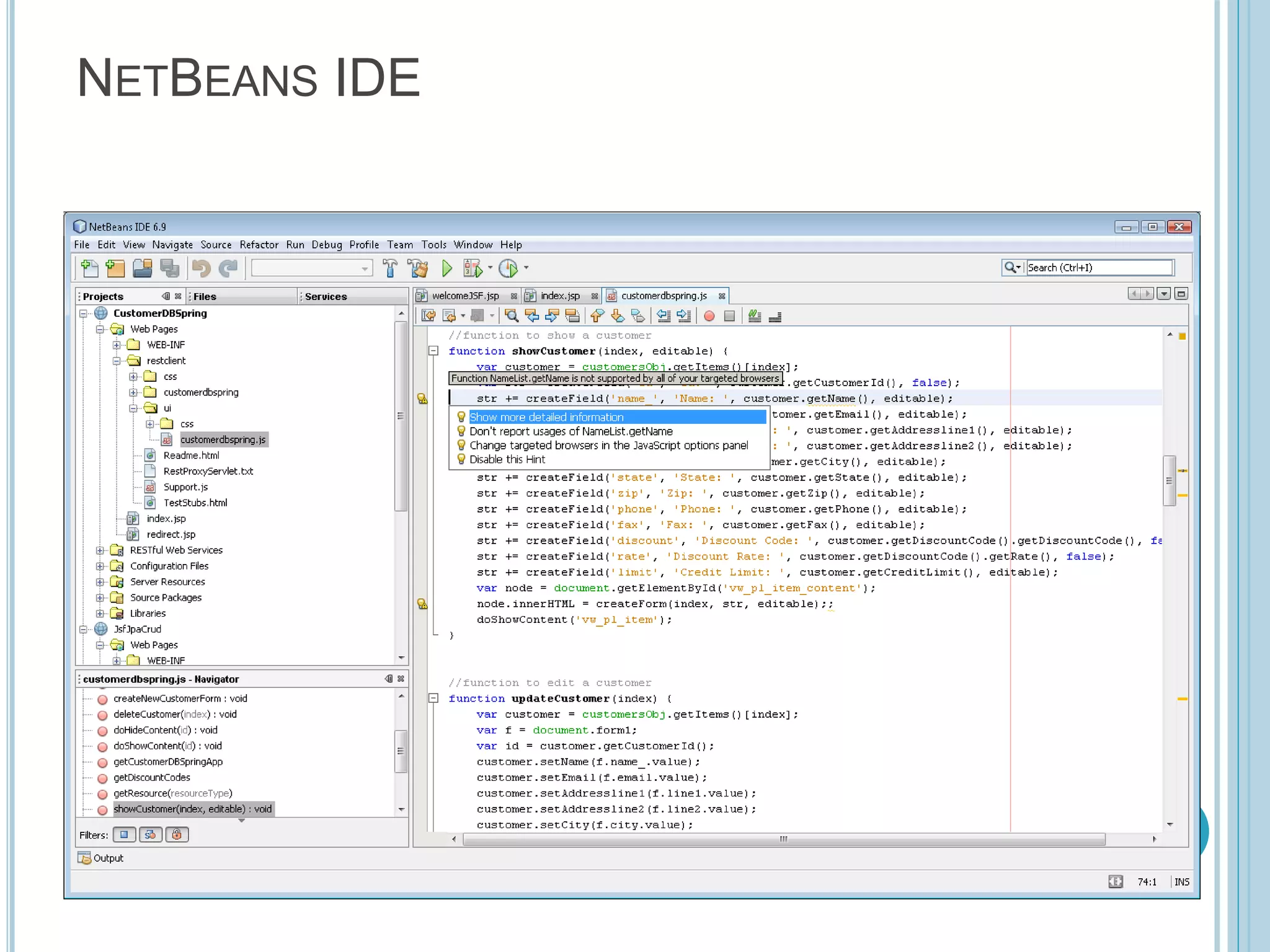Click hint lightbulb in gutter beside createField name line

(x=422, y=399)
